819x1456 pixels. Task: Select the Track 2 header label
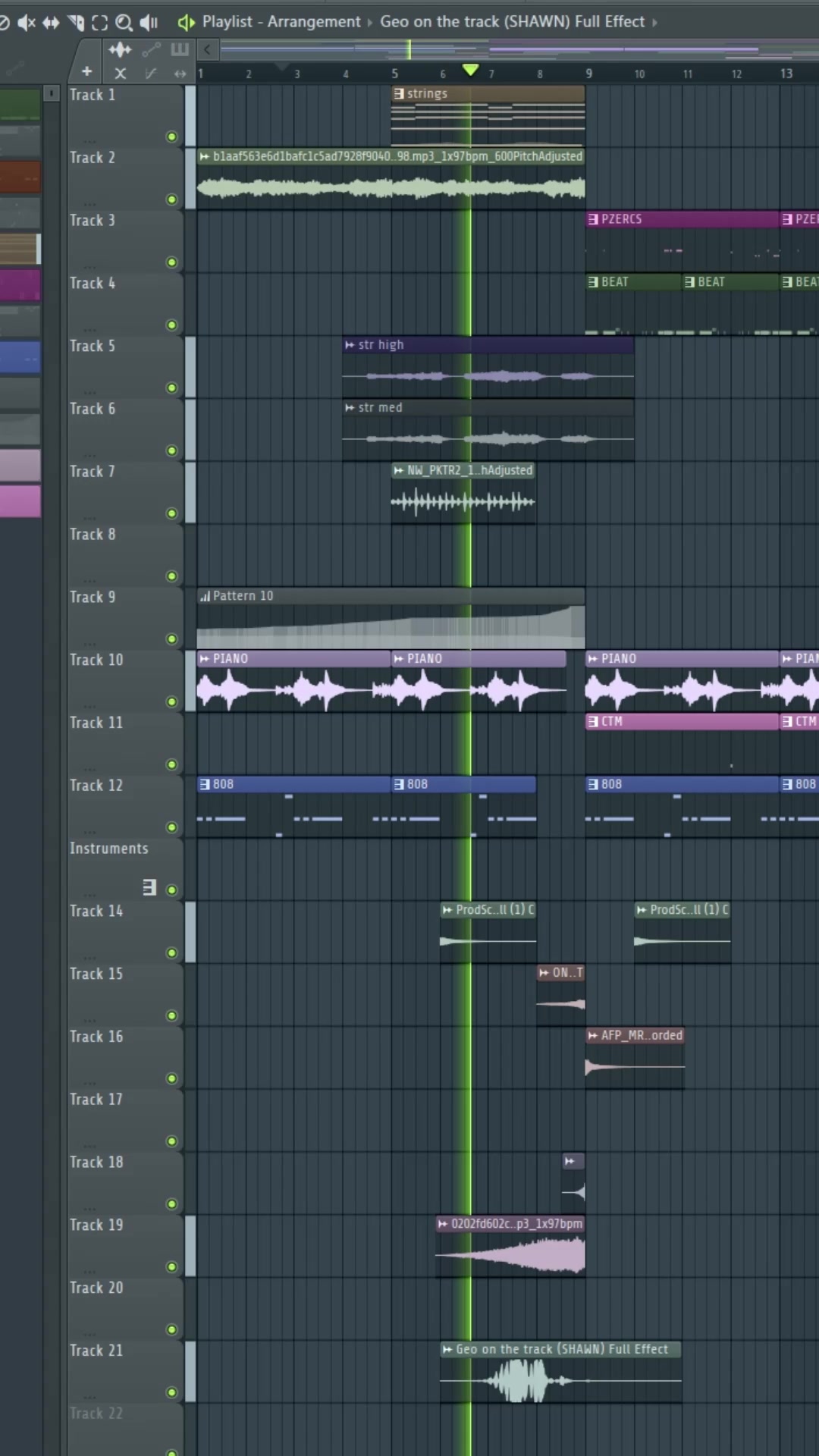(93, 158)
